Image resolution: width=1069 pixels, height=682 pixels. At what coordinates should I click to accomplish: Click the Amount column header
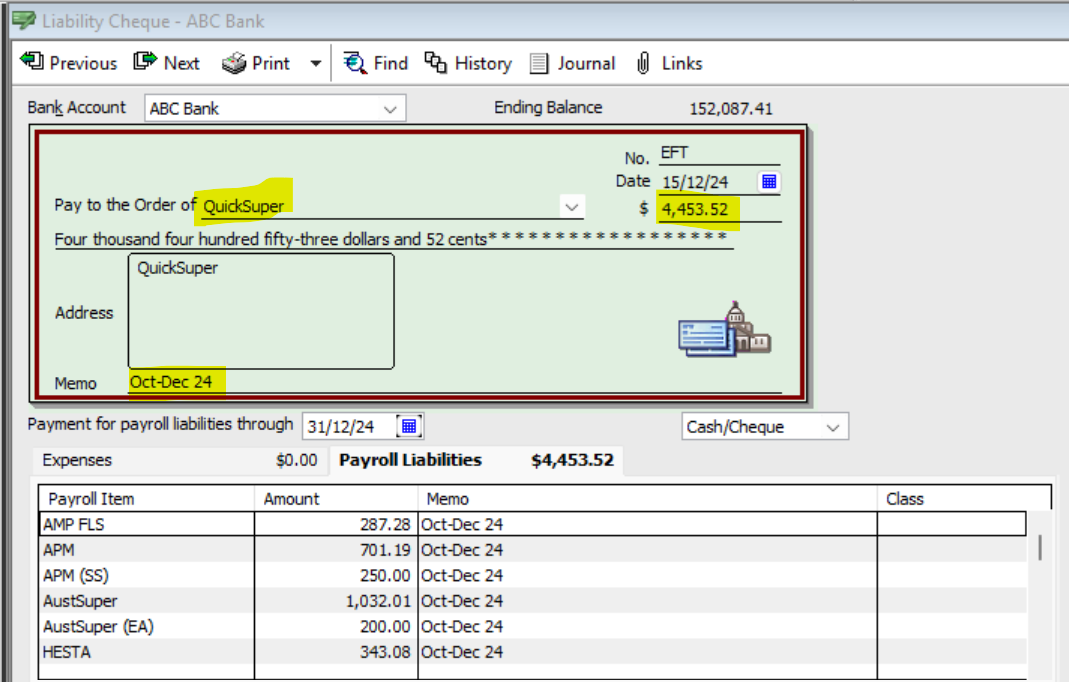point(336,499)
